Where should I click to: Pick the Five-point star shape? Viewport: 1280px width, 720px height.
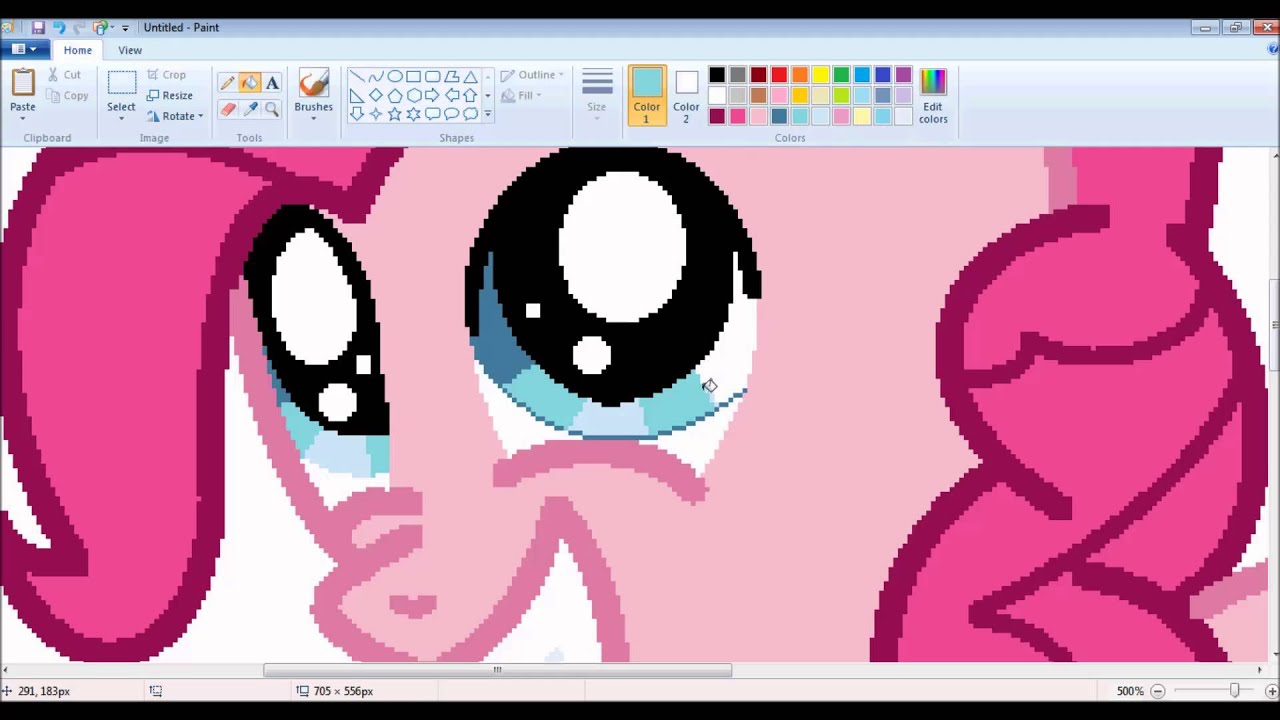395,114
